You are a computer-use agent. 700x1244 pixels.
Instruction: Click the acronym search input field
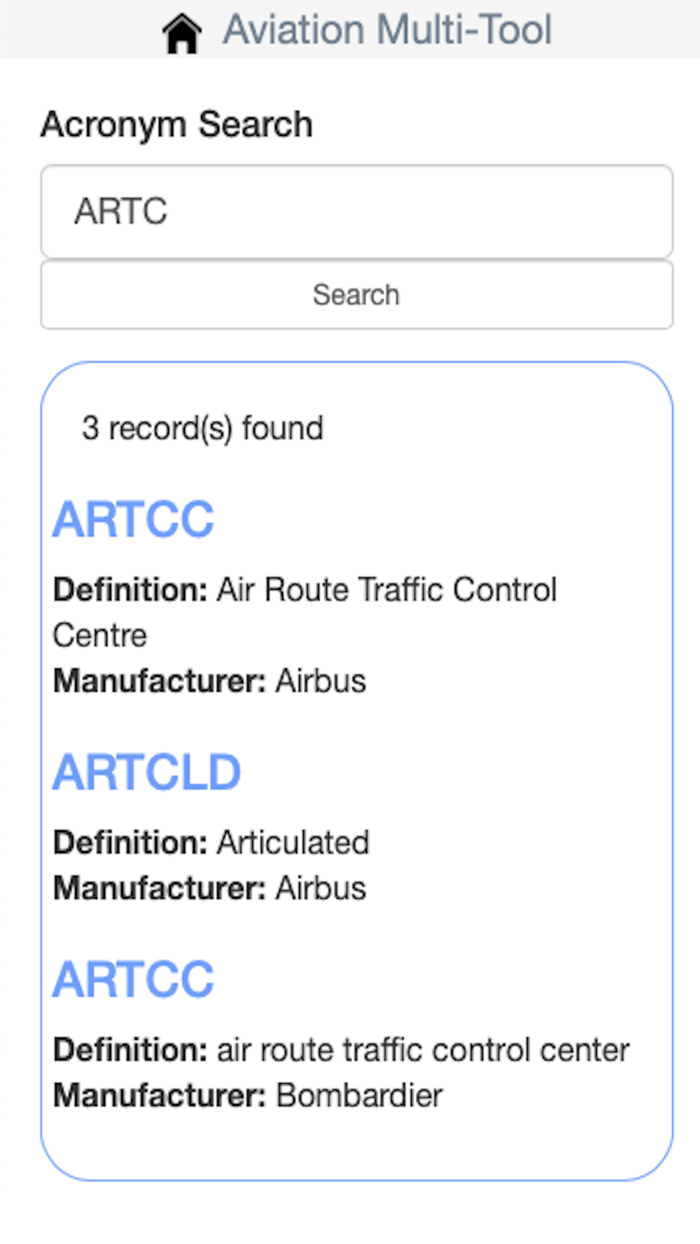pos(356,211)
